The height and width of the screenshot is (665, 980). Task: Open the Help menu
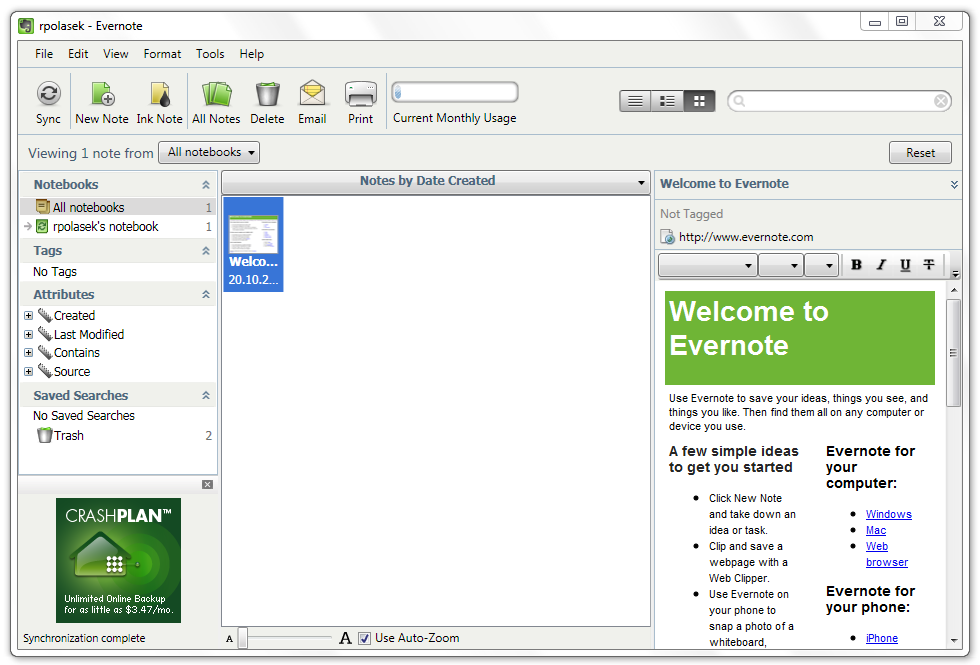point(252,54)
